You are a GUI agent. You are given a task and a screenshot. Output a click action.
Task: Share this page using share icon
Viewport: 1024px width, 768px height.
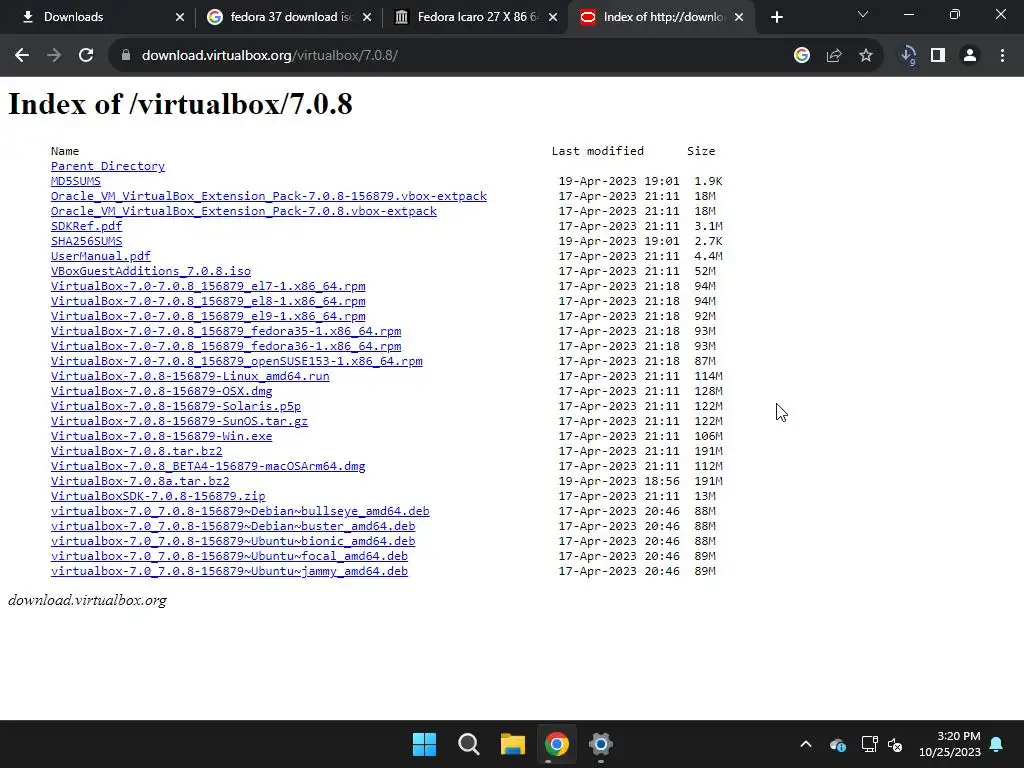(834, 56)
